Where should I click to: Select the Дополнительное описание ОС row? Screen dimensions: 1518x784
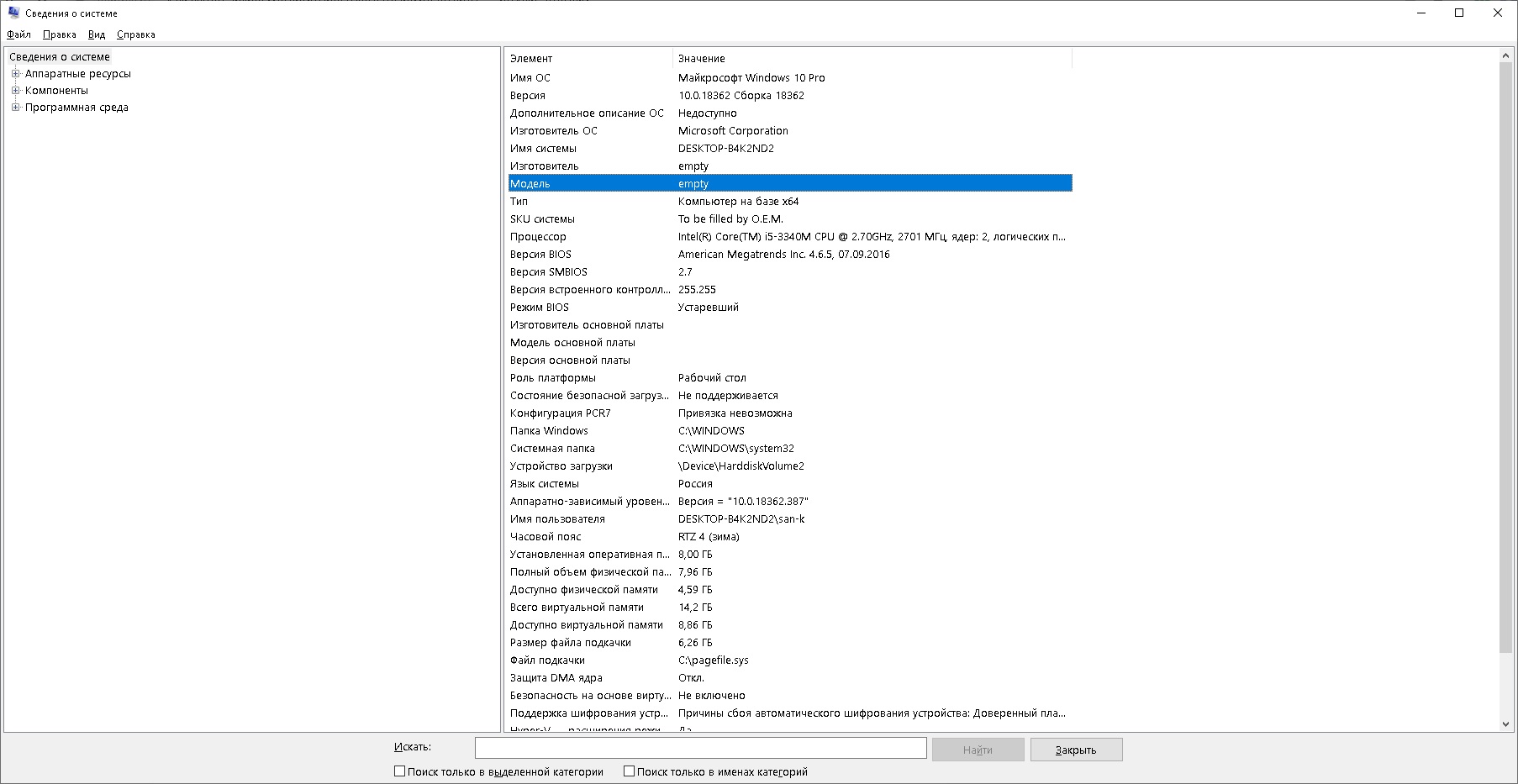[x=790, y=113]
